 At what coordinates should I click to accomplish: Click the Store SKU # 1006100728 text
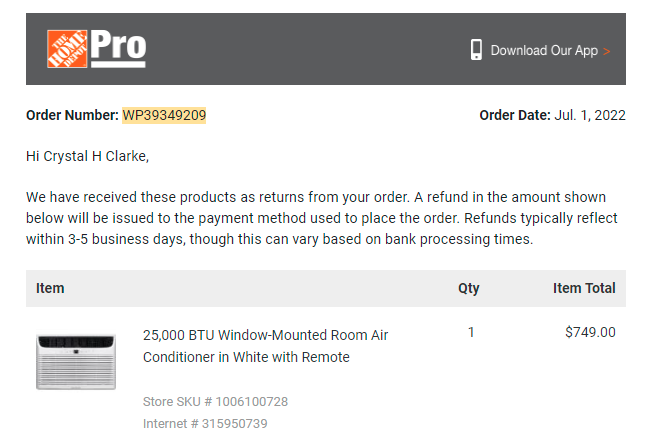[x=215, y=401]
